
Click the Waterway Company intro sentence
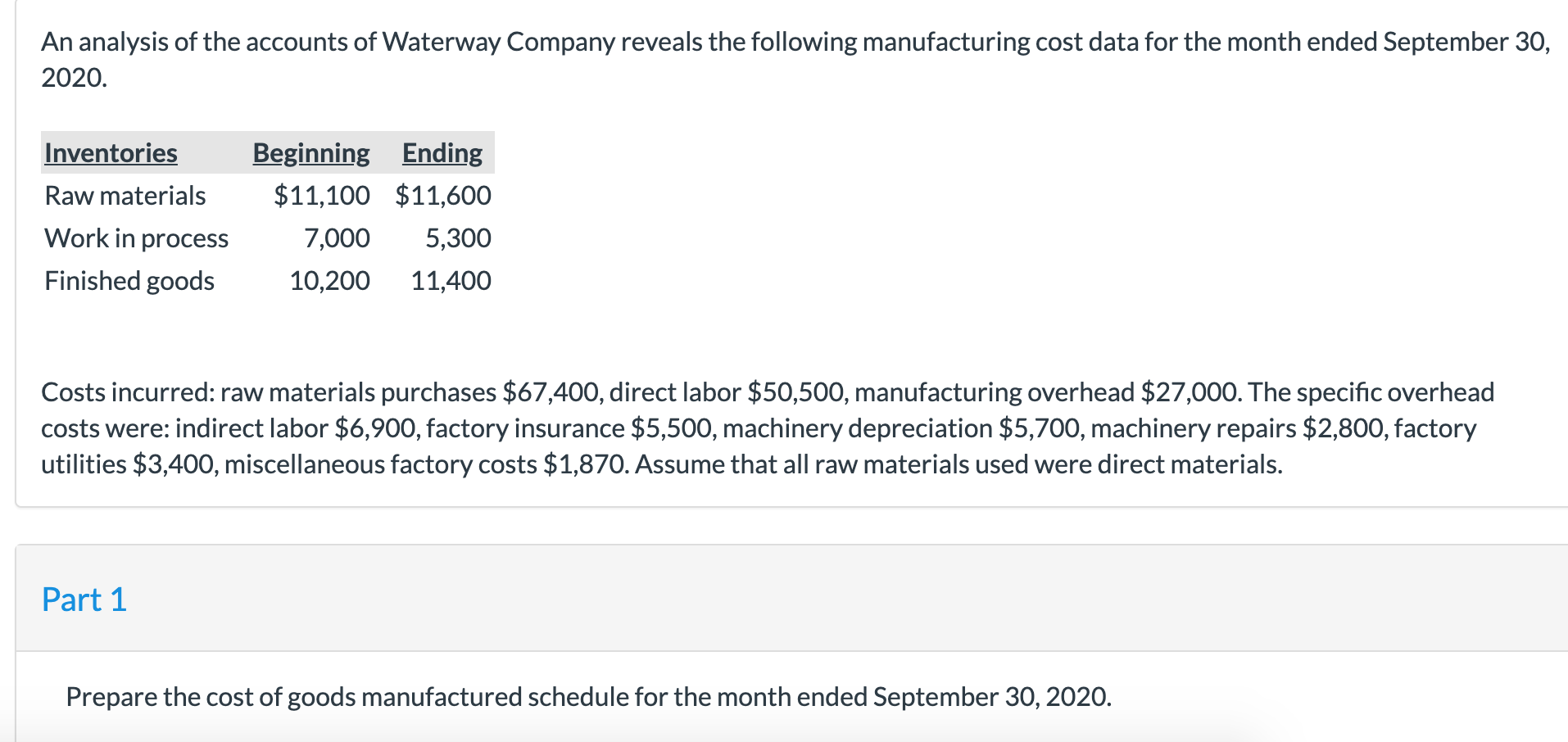(795, 59)
